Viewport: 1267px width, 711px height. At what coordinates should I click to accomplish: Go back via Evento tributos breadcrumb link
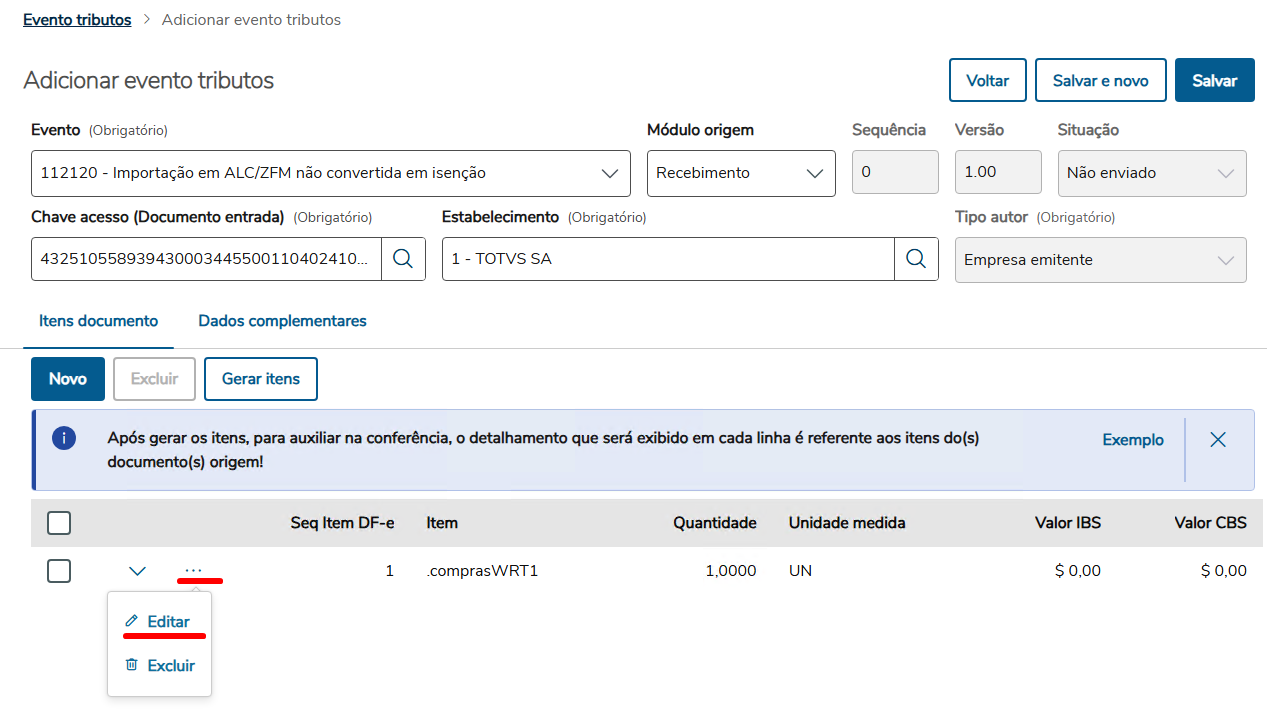pos(77,20)
